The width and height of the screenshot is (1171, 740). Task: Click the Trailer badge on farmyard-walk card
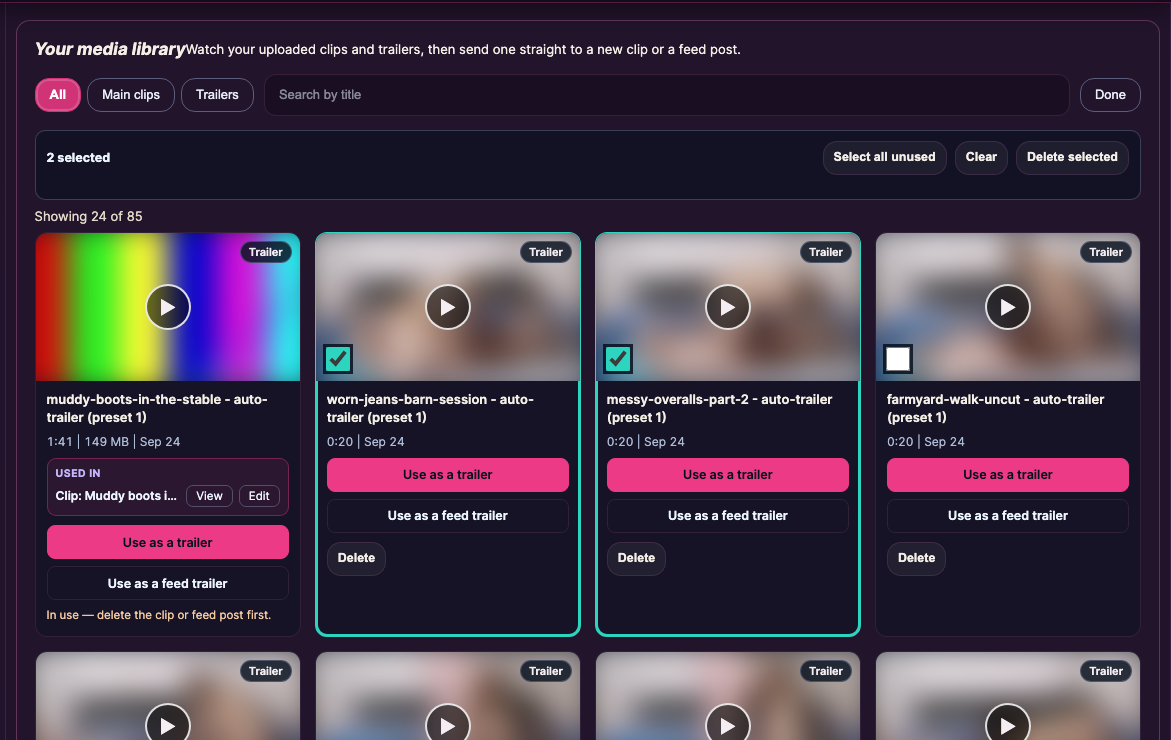click(1106, 252)
